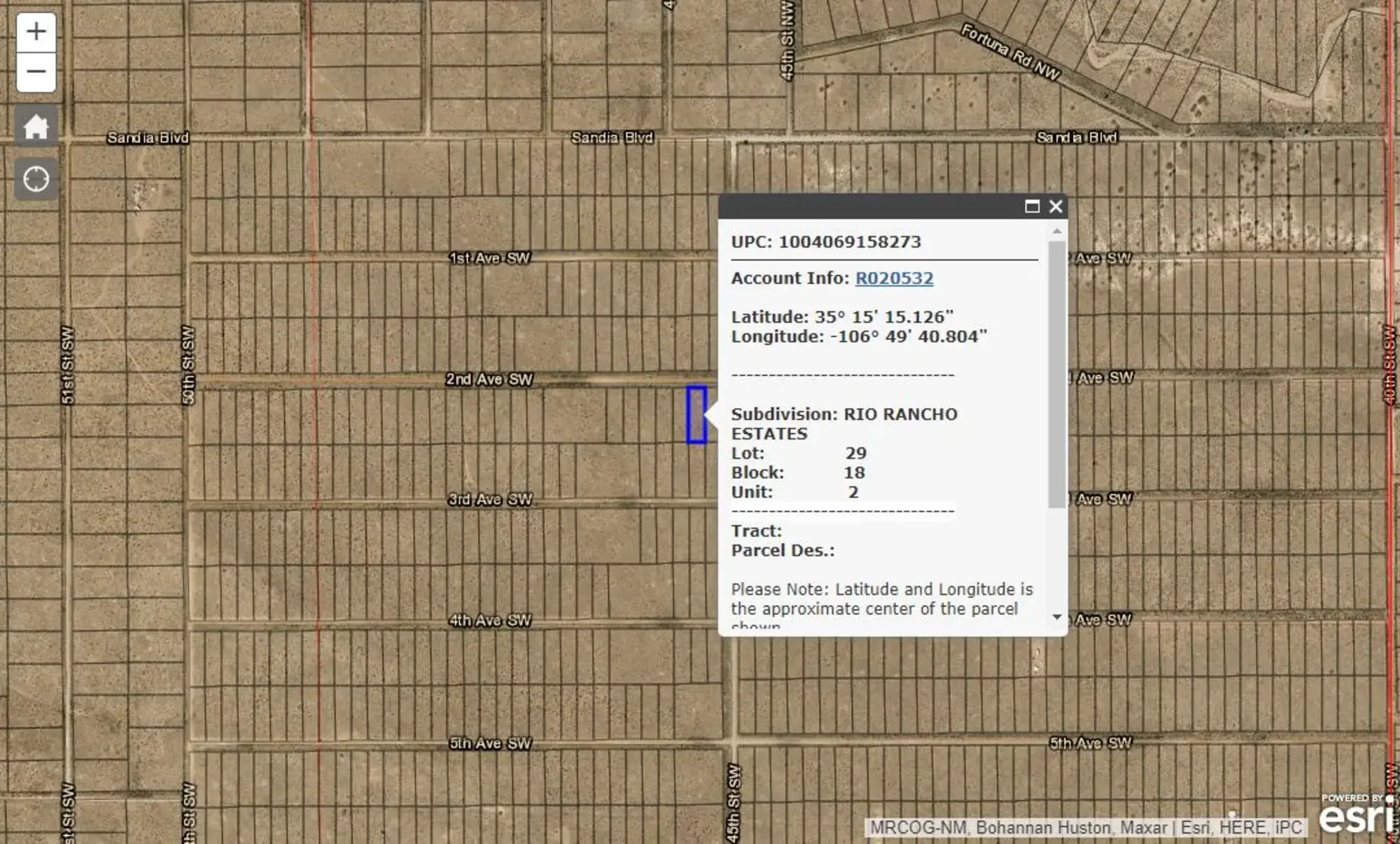Click the zoom out minus button
Image resolution: width=1400 pixels, height=844 pixels.
tap(36, 71)
